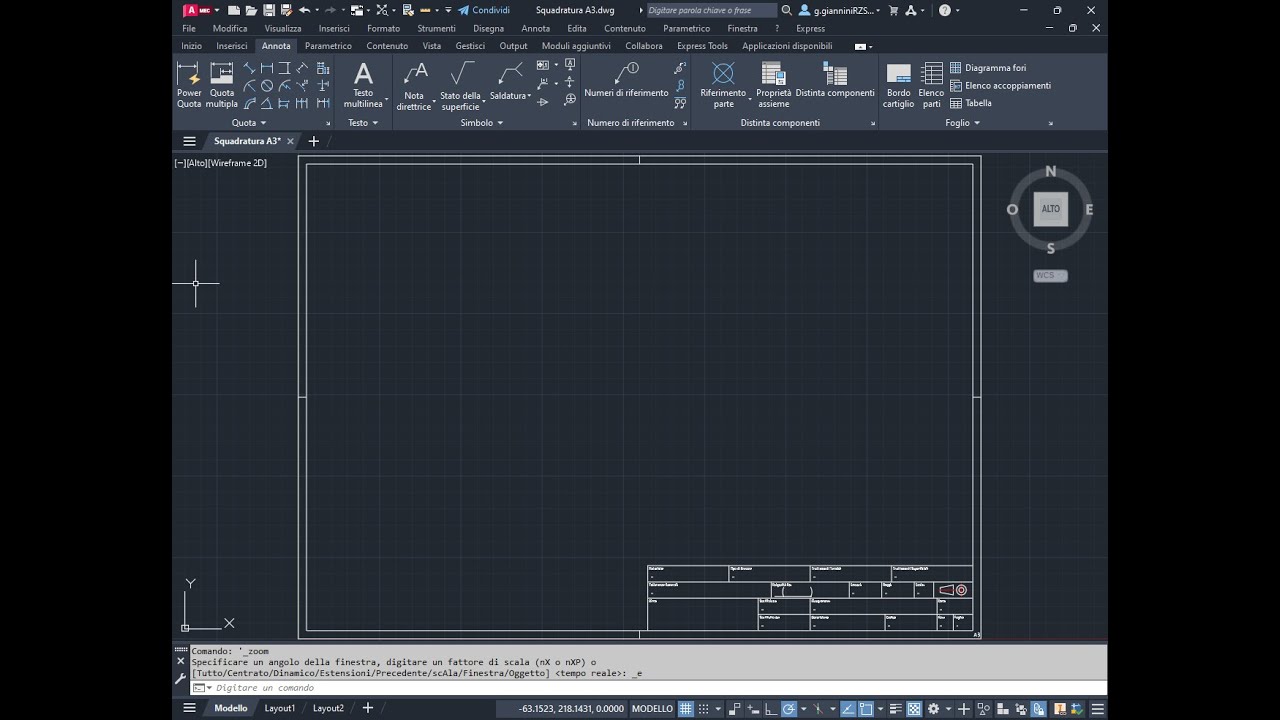Image resolution: width=1280 pixels, height=720 pixels.
Task: Select the Nota direttrice tool
Action: pos(414,87)
